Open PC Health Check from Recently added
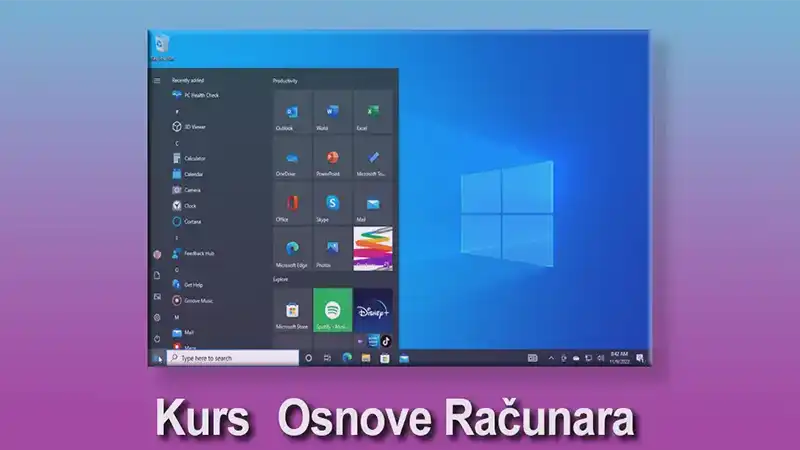800x450 pixels. coord(203,95)
